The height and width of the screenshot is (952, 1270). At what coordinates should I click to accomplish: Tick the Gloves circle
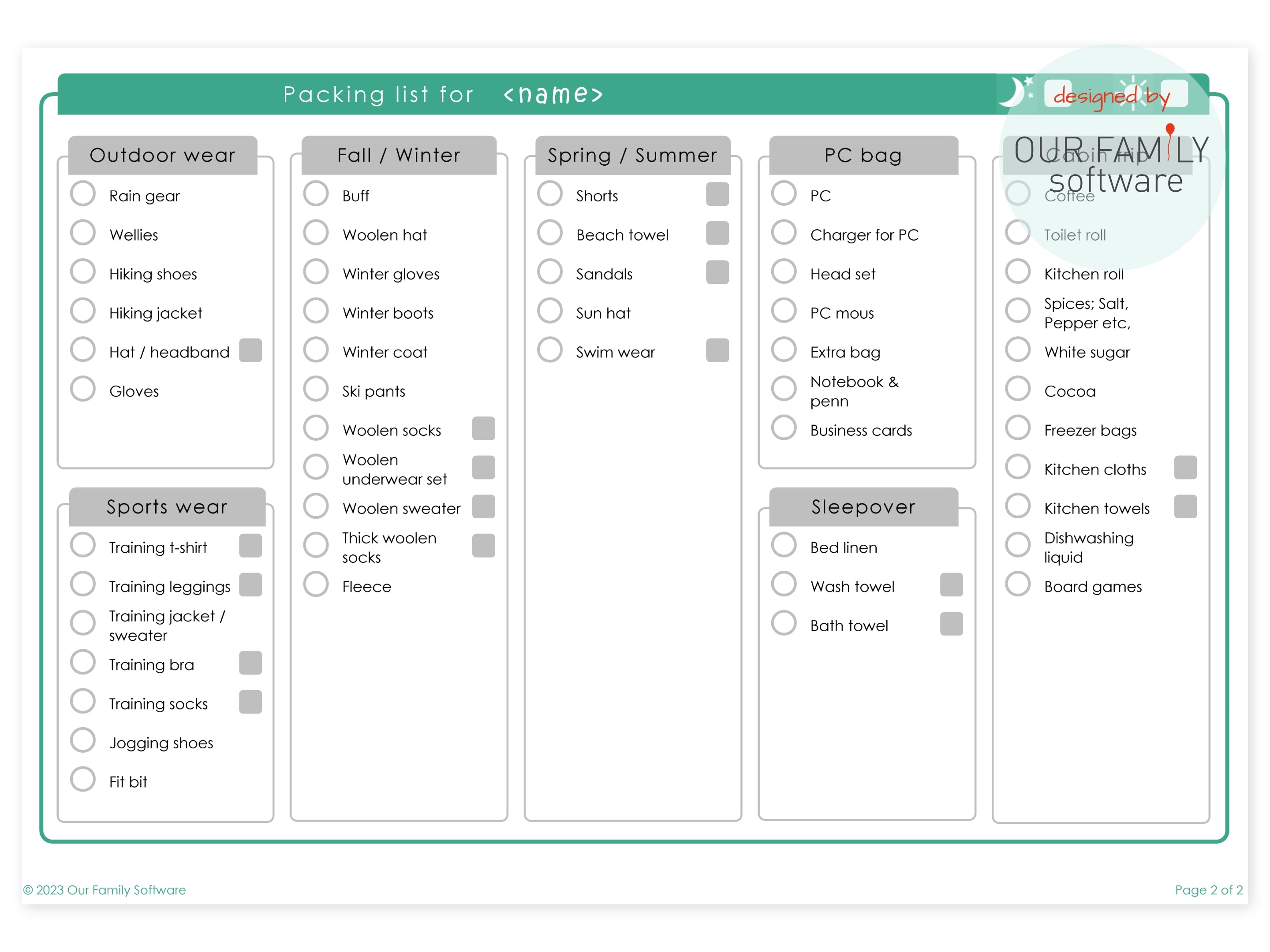click(82, 389)
